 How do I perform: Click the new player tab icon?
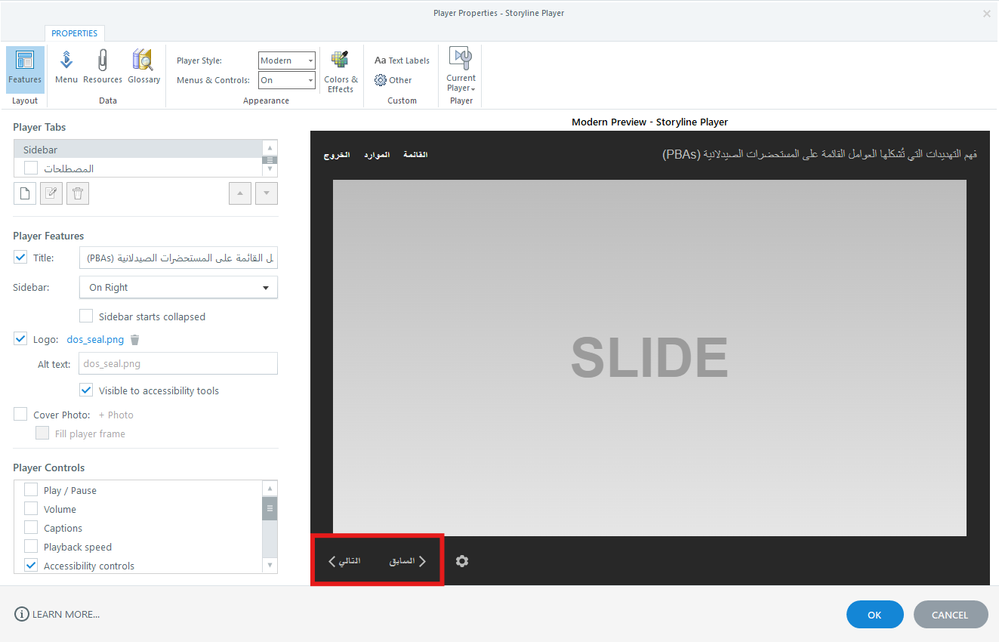coord(25,193)
